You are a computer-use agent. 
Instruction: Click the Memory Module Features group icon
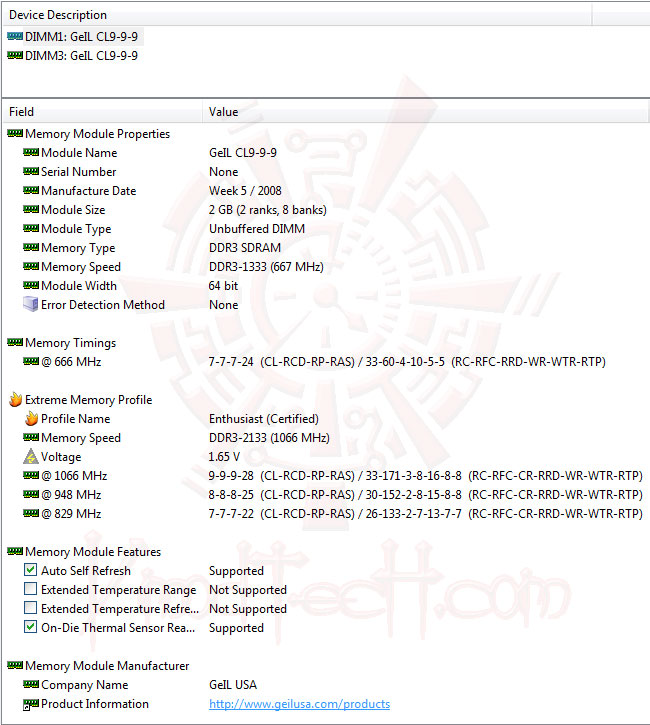click(15, 551)
